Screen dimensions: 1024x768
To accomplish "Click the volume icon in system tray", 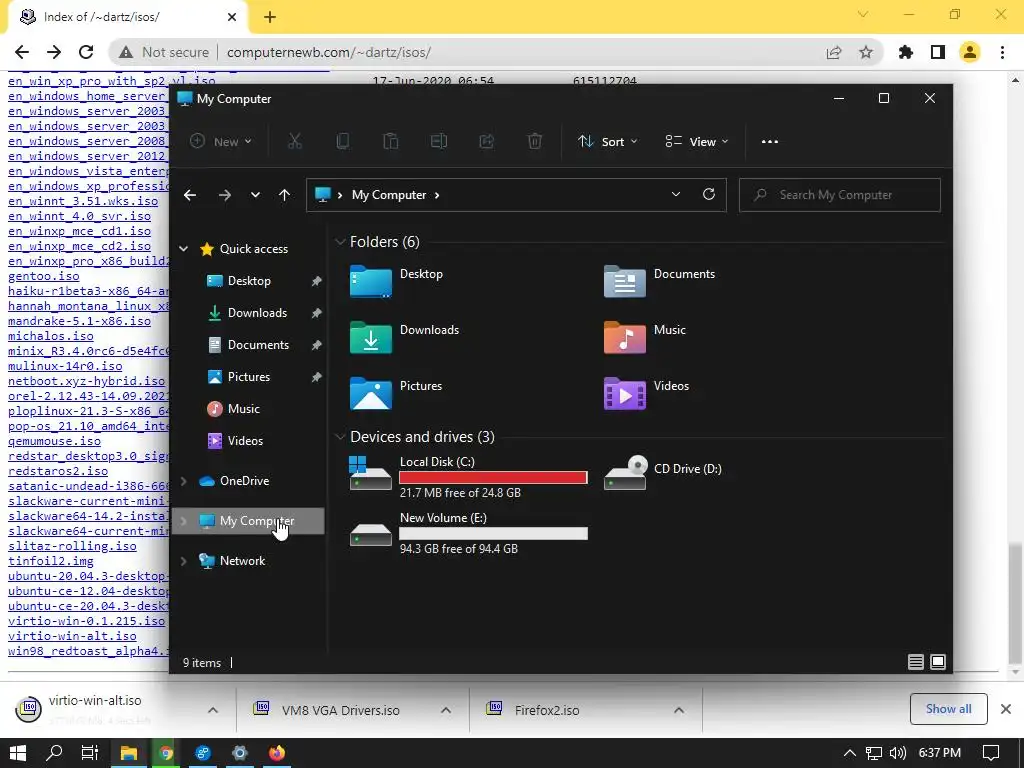I will 898,753.
